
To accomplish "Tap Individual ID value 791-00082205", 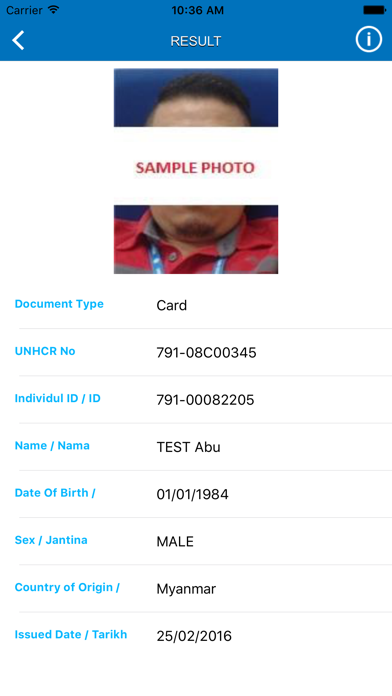I will (205, 400).
